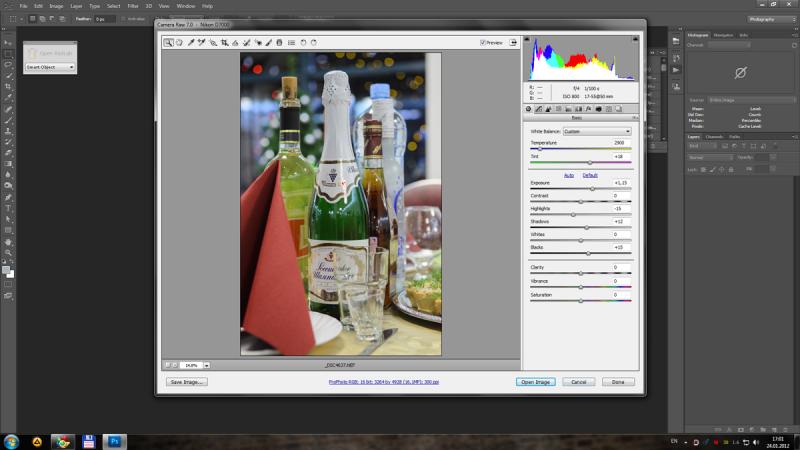The height and width of the screenshot is (450, 800).
Task: Click the Temperature slider handle
Action: point(540,149)
